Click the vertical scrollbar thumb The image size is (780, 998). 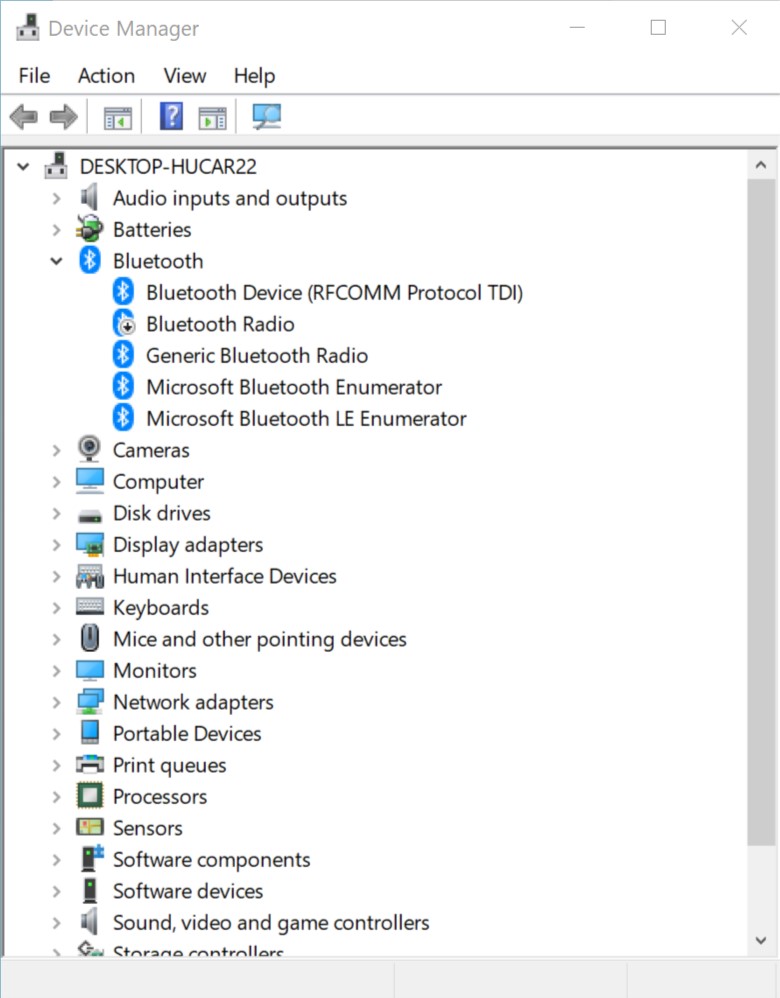point(761,512)
